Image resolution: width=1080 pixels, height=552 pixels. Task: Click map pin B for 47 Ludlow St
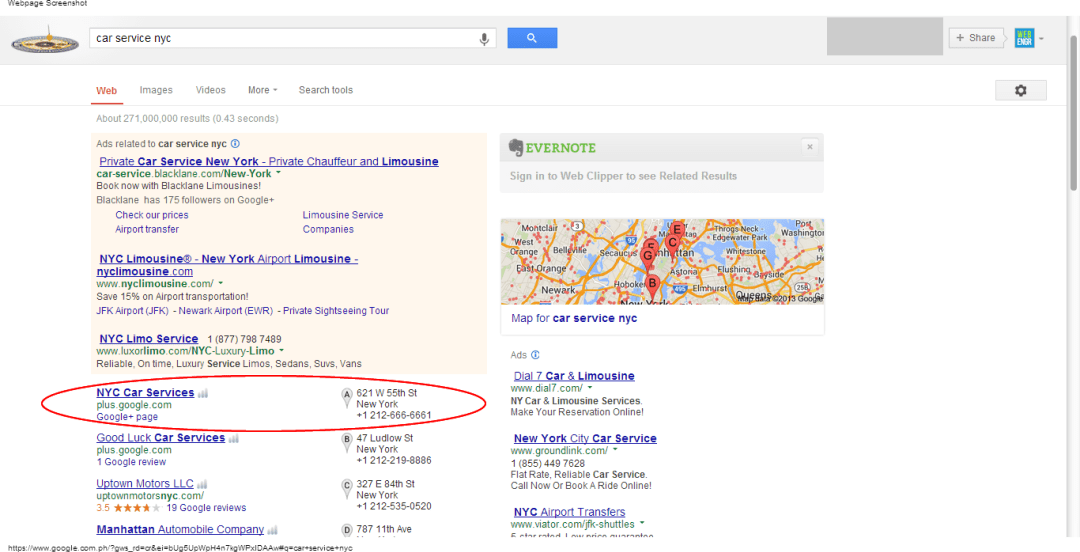pos(347,442)
